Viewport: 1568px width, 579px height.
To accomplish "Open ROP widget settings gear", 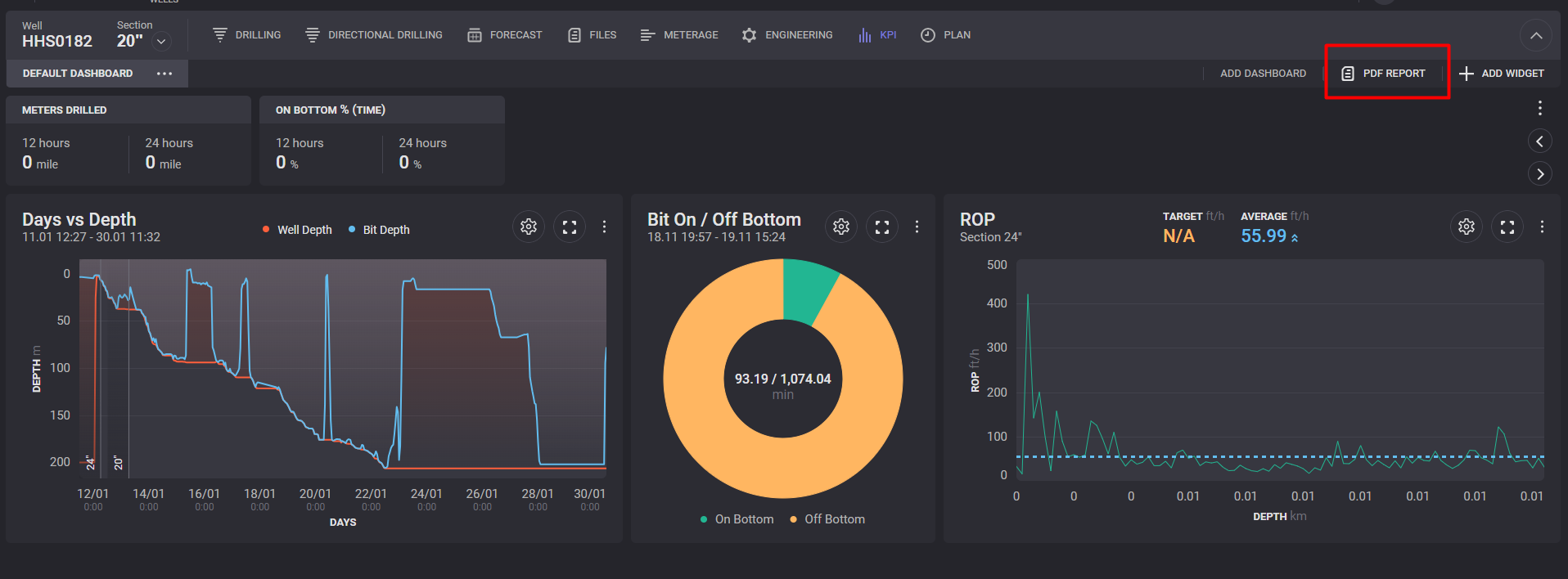I will click(x=1467, y=227).
